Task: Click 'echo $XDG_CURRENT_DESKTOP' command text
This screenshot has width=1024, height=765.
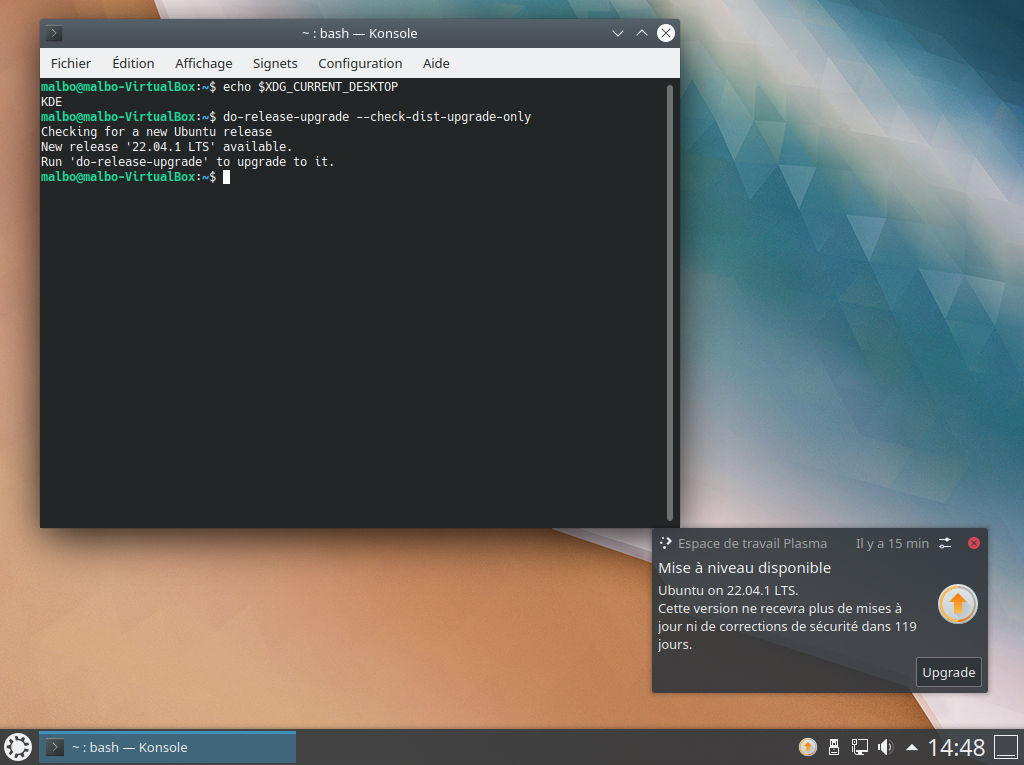Action: pyautogui.click(x=310, y=87)
